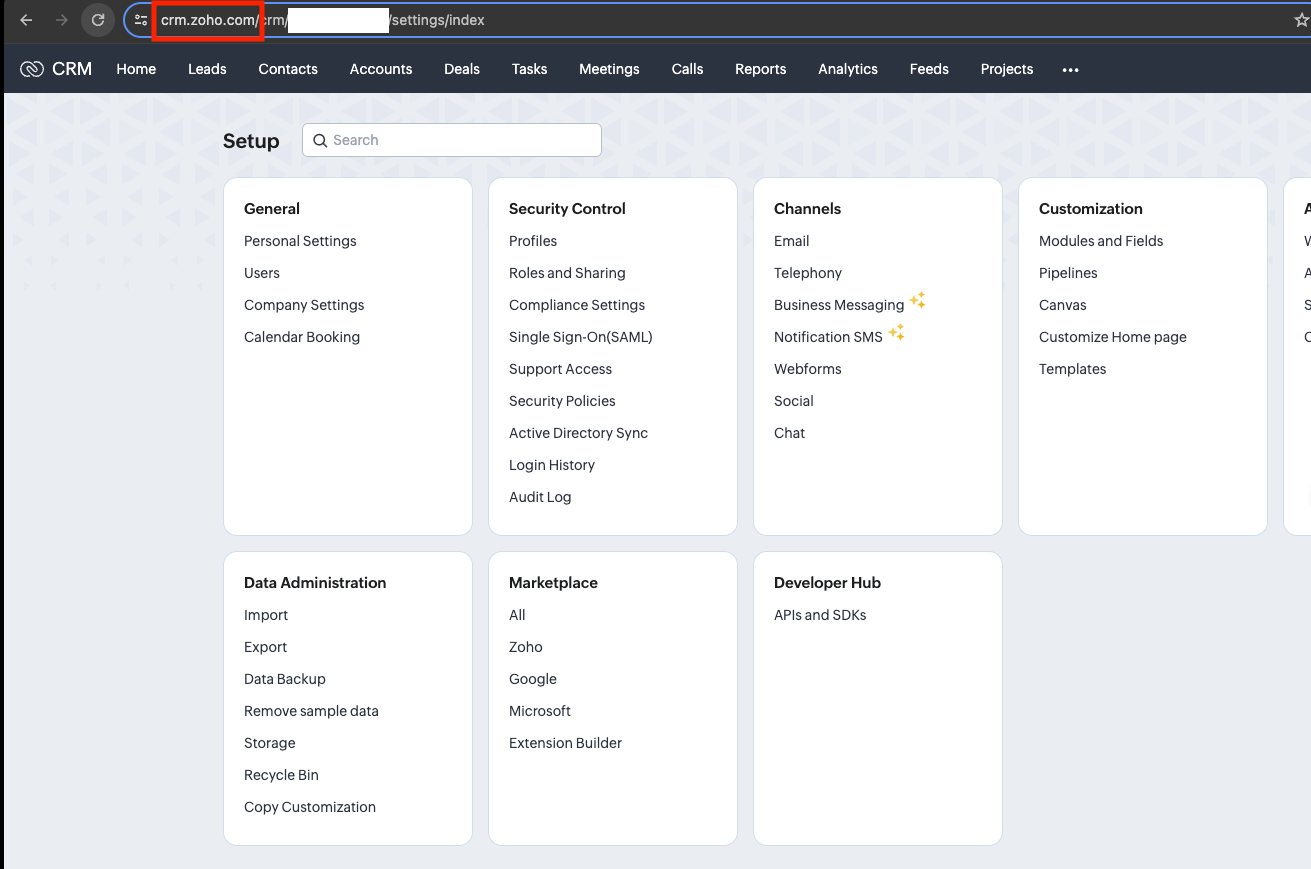The width and height of the screenshot is (1311, 869).
Task: Open the site info icon in address bar
Action: (x=141, y=20)
